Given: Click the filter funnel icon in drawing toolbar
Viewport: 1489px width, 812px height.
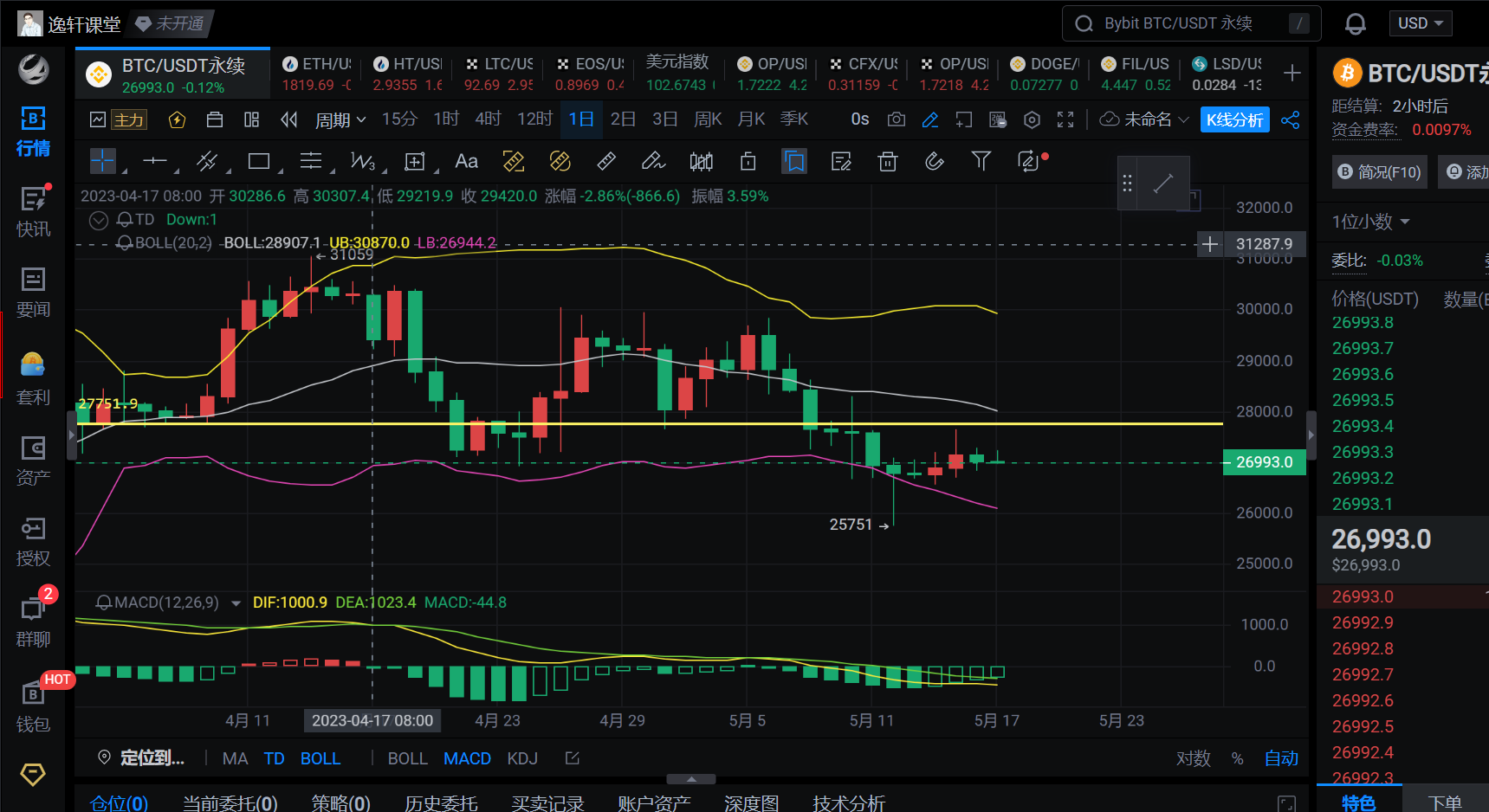Looking at the screenshot, I should pos(981,161).
